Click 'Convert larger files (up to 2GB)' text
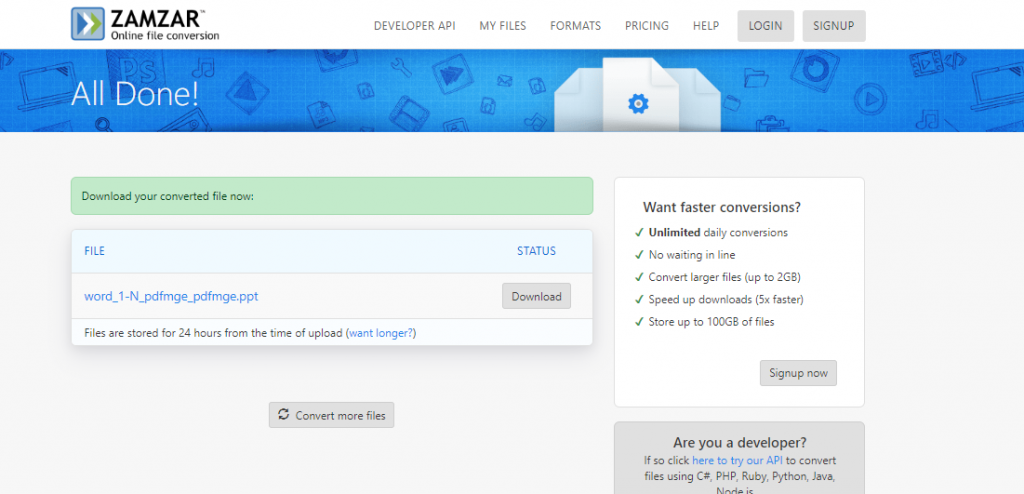 click(x=724, y=277)
